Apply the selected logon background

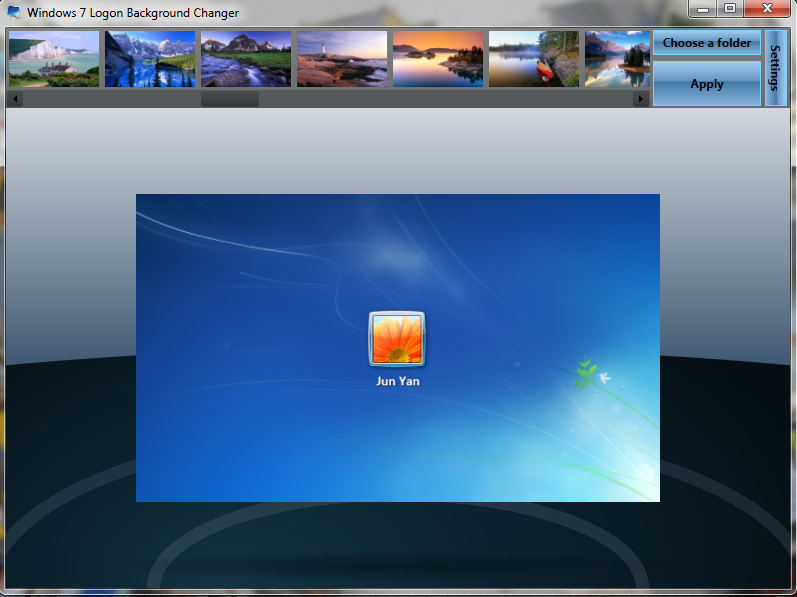tap(707, 84)
